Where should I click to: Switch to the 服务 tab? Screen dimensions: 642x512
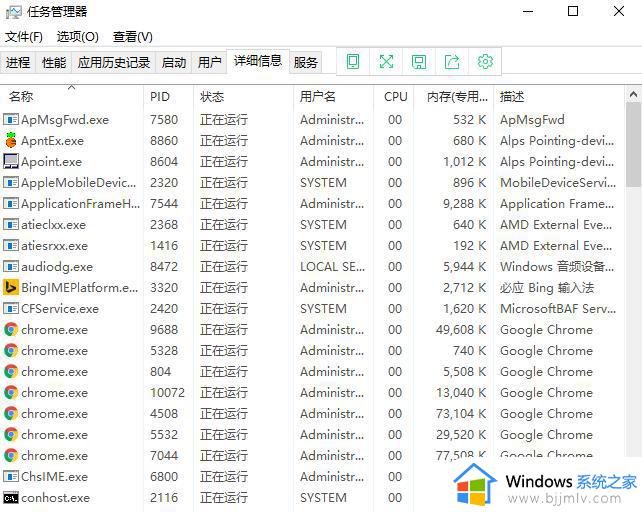(x=305, y=62)
